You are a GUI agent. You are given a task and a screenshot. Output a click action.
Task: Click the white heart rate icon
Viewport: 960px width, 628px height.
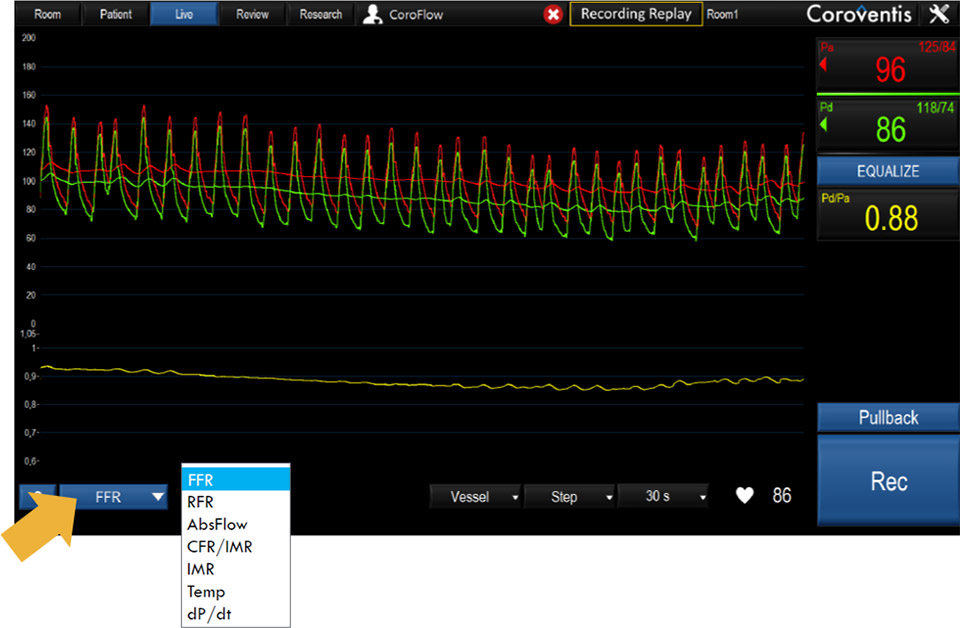[744, 495]
